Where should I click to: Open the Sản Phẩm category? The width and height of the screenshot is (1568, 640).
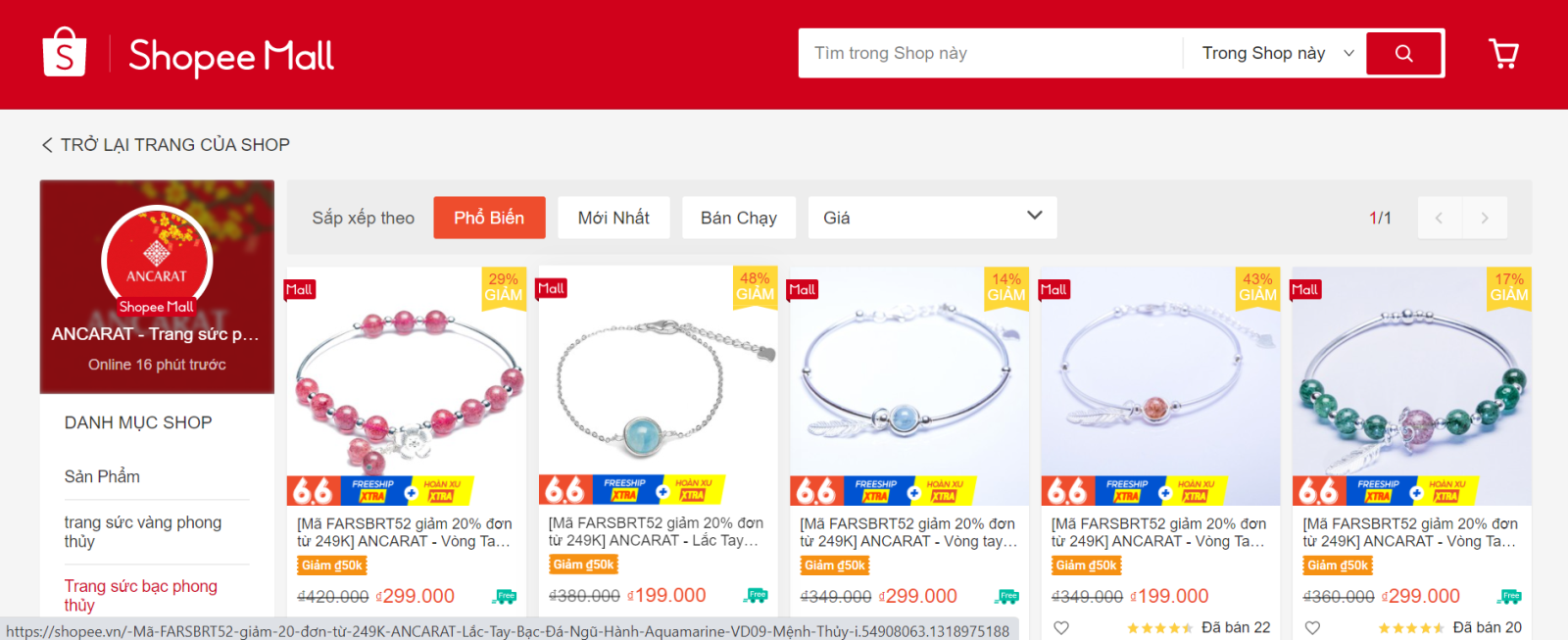[x=102, y=476]
